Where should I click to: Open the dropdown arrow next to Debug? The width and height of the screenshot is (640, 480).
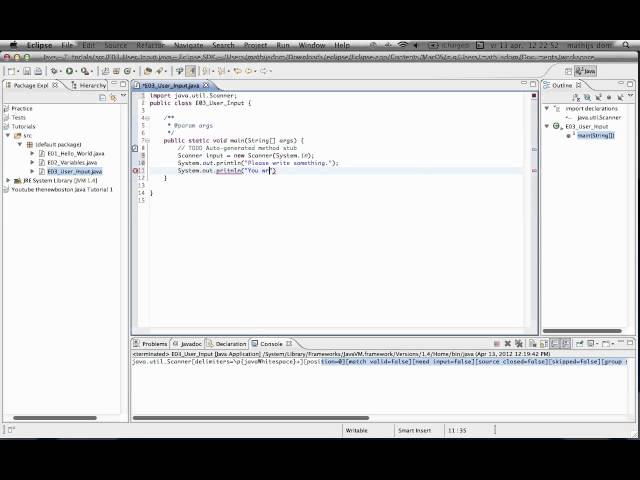(x=61, y=71)
